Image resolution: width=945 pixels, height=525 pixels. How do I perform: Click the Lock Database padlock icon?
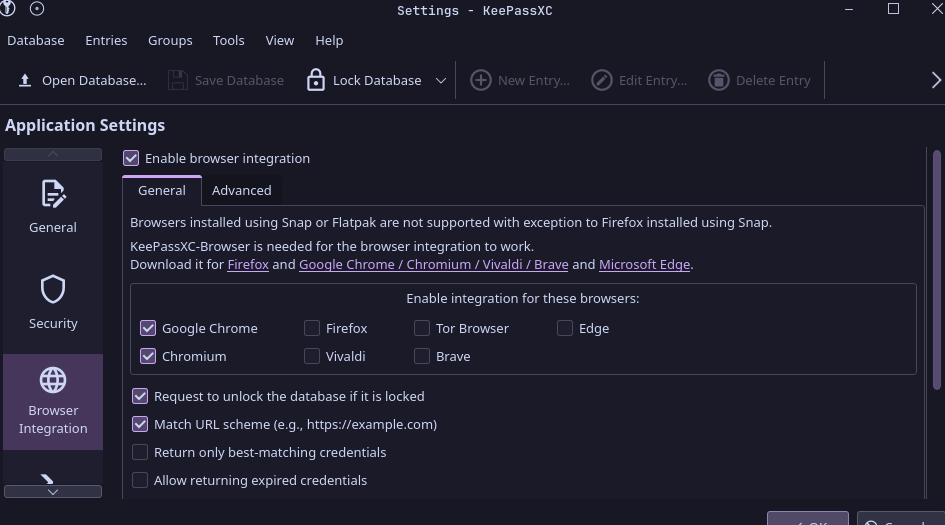(x=316, y=80)
